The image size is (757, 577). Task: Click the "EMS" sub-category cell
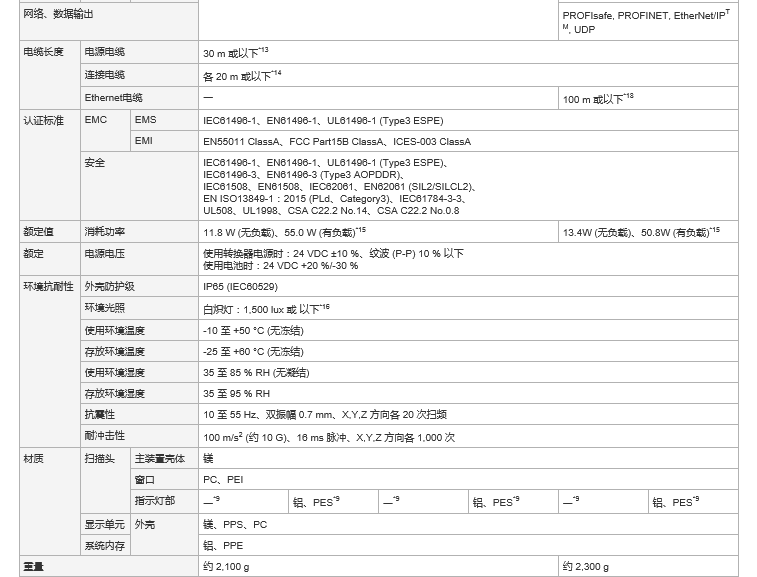point(145,121)
